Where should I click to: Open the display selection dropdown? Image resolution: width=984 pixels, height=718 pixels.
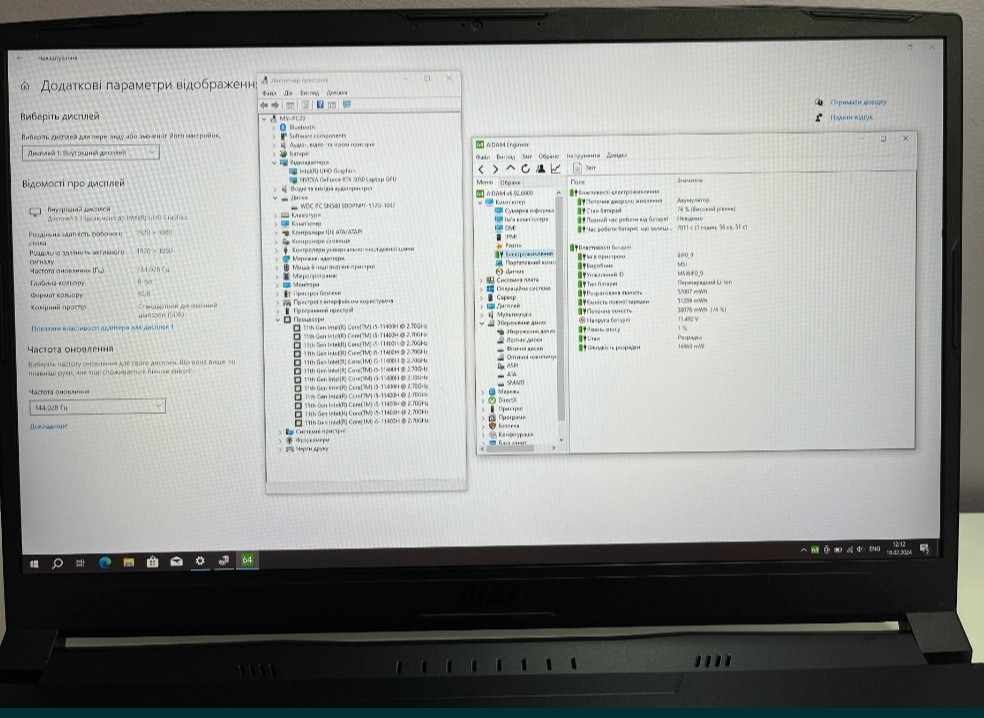point(90,153)
